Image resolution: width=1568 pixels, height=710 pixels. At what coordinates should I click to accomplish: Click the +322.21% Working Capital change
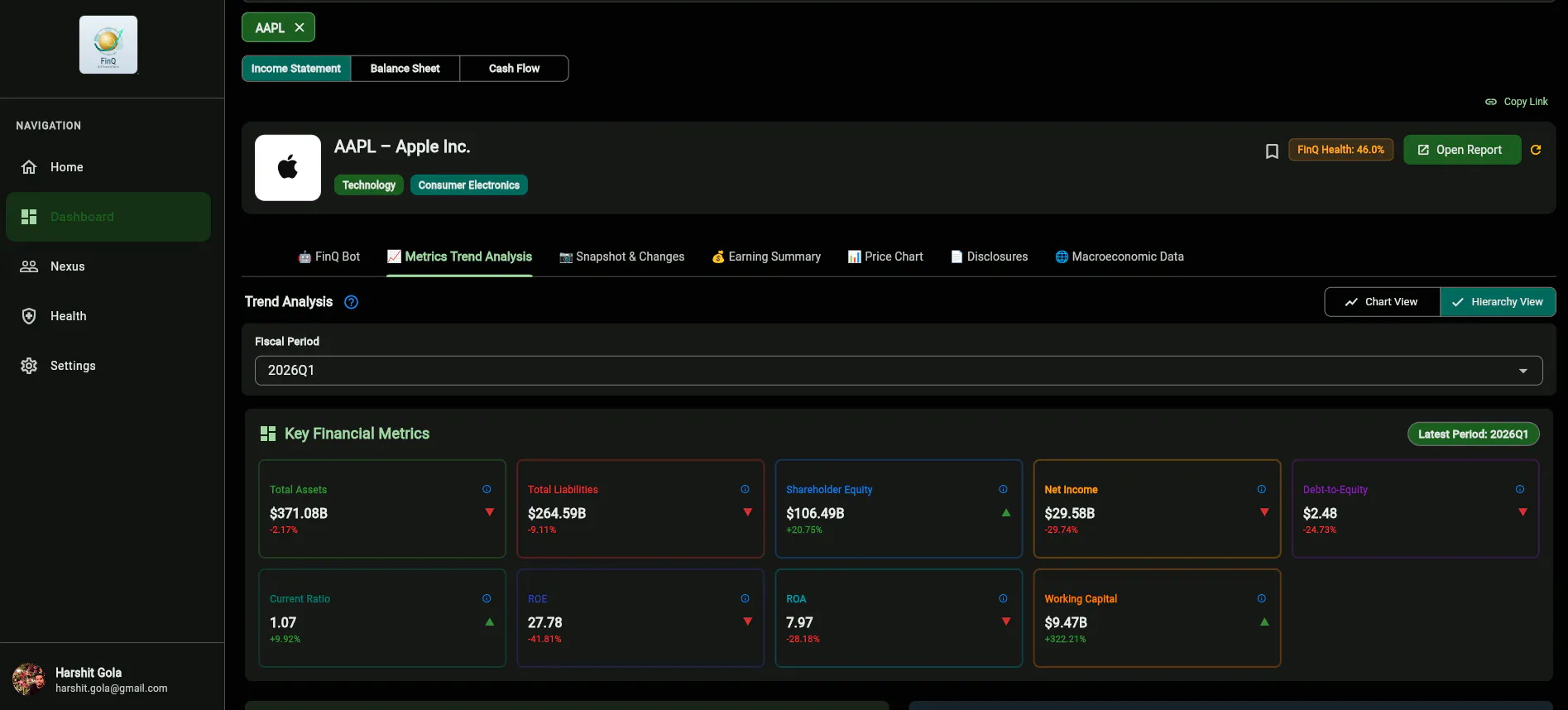coord(1065,639)
